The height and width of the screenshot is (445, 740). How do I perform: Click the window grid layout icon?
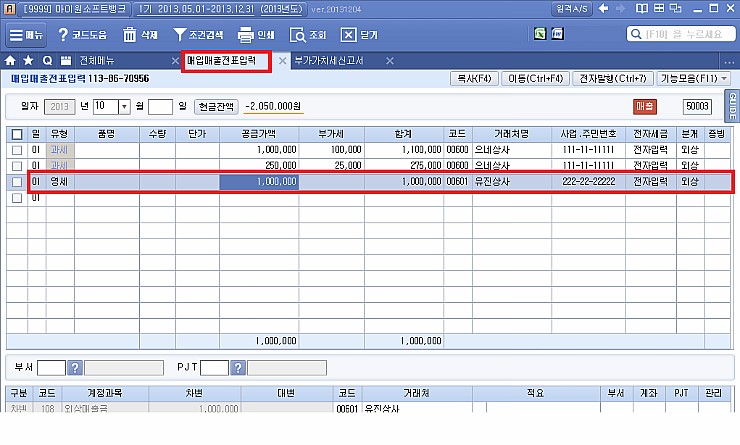point(659,8)
